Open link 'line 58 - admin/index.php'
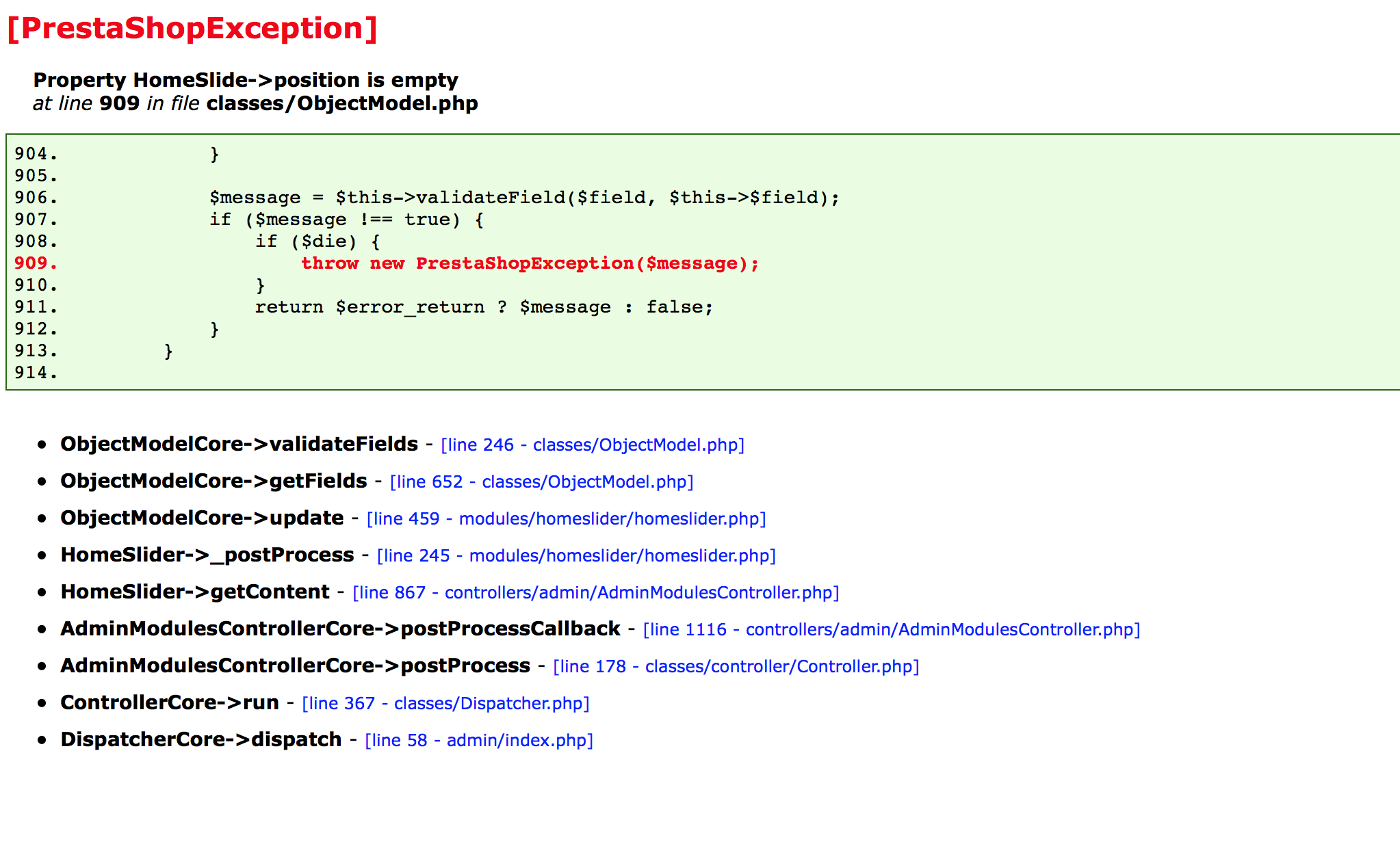The image size is (1400, 844). pyautogui.click(x=479, y=740)
